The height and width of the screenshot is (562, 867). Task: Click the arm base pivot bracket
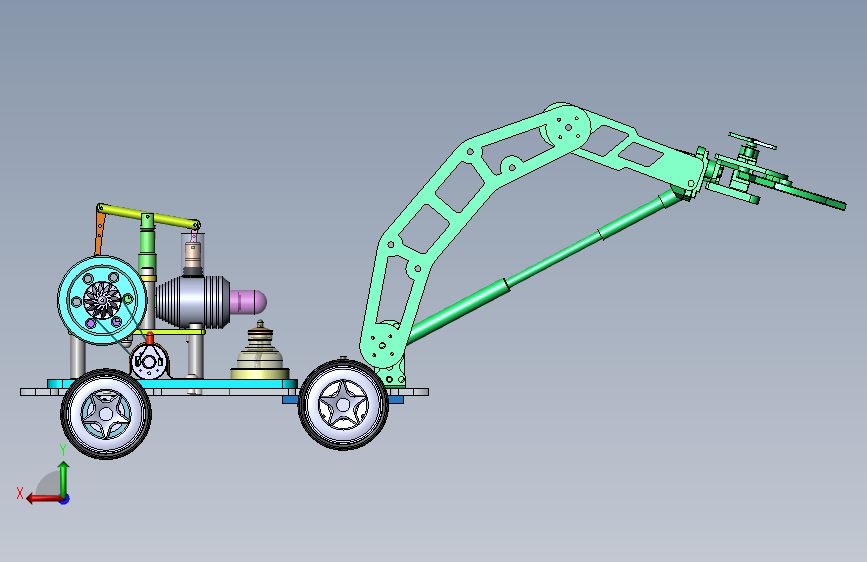394,378
